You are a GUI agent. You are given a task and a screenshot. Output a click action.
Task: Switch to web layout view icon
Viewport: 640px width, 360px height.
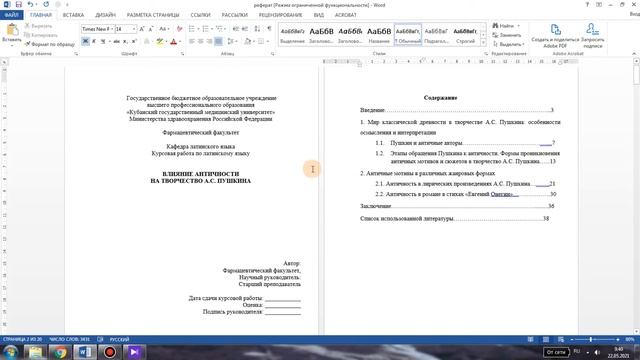tap(561, 340)
